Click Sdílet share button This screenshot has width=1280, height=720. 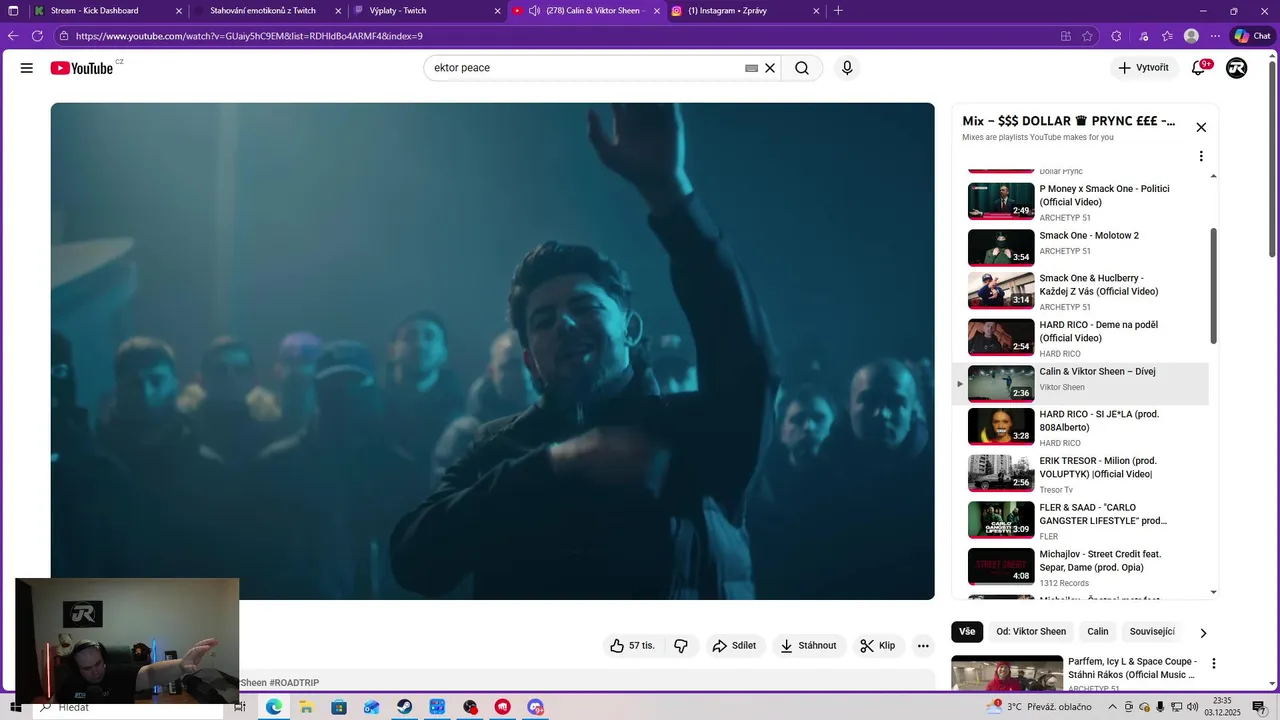click(x=734, y=646)
